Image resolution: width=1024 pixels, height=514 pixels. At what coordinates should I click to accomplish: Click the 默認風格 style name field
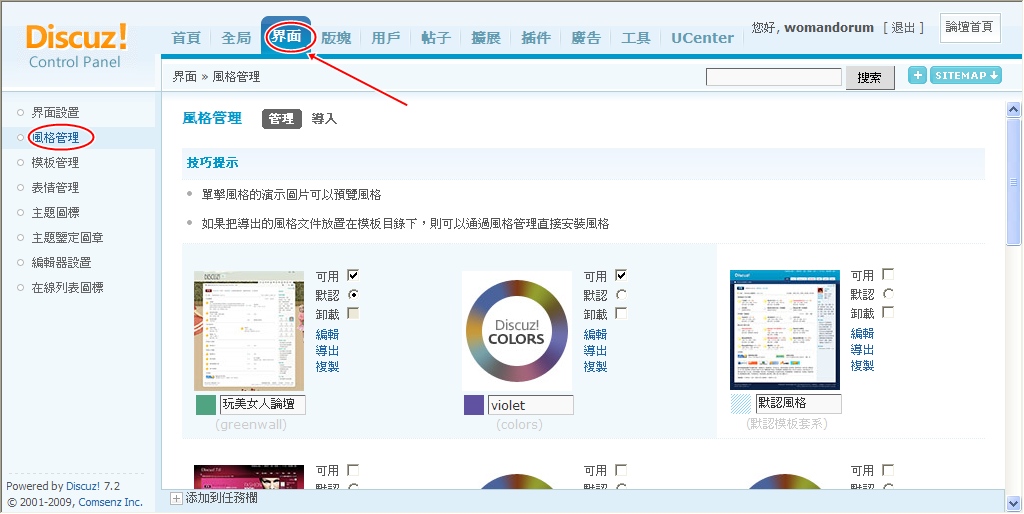[x=798, y=404]
